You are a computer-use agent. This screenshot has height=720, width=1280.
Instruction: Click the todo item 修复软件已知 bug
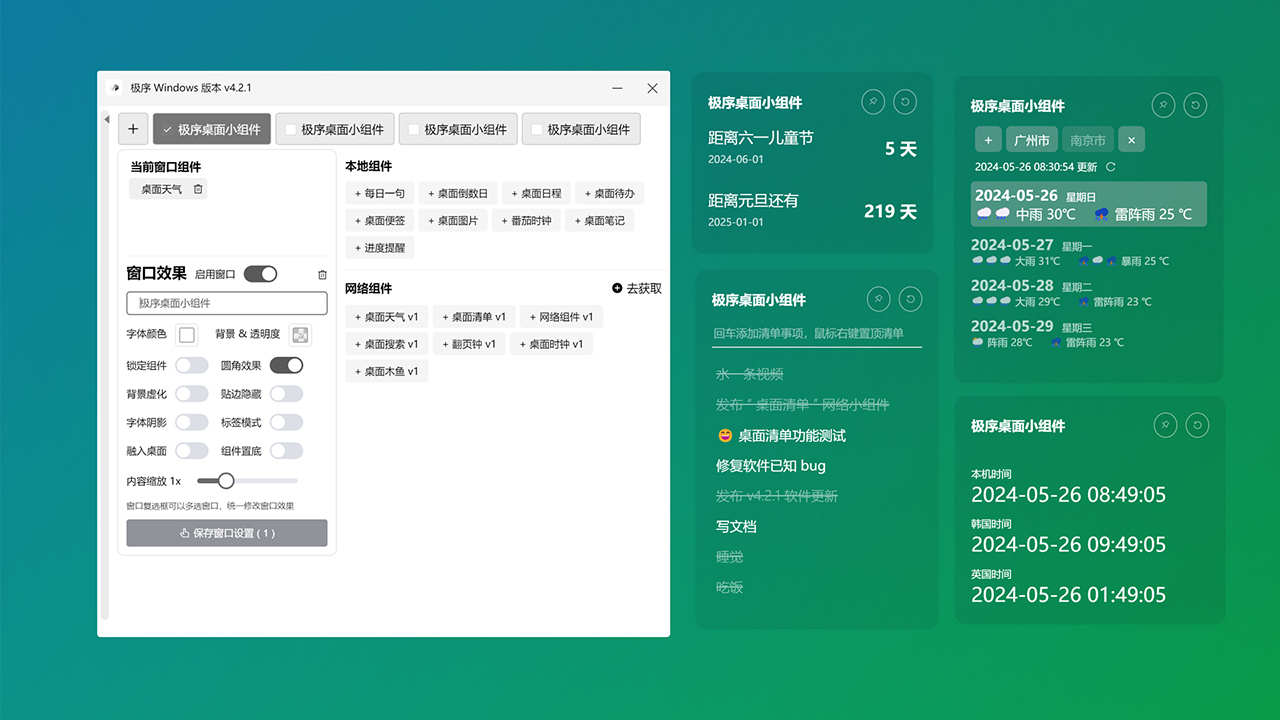(x=771, y=466)
